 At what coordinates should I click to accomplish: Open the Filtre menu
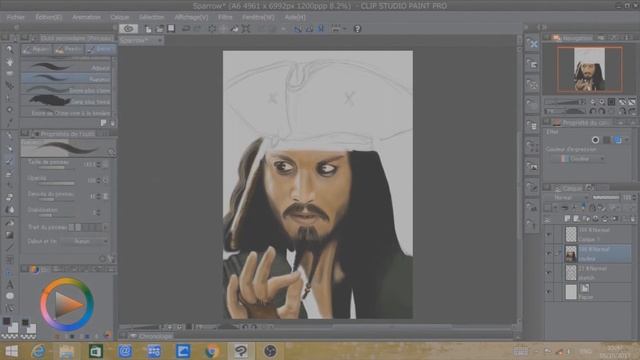click(x=225, y=17)
